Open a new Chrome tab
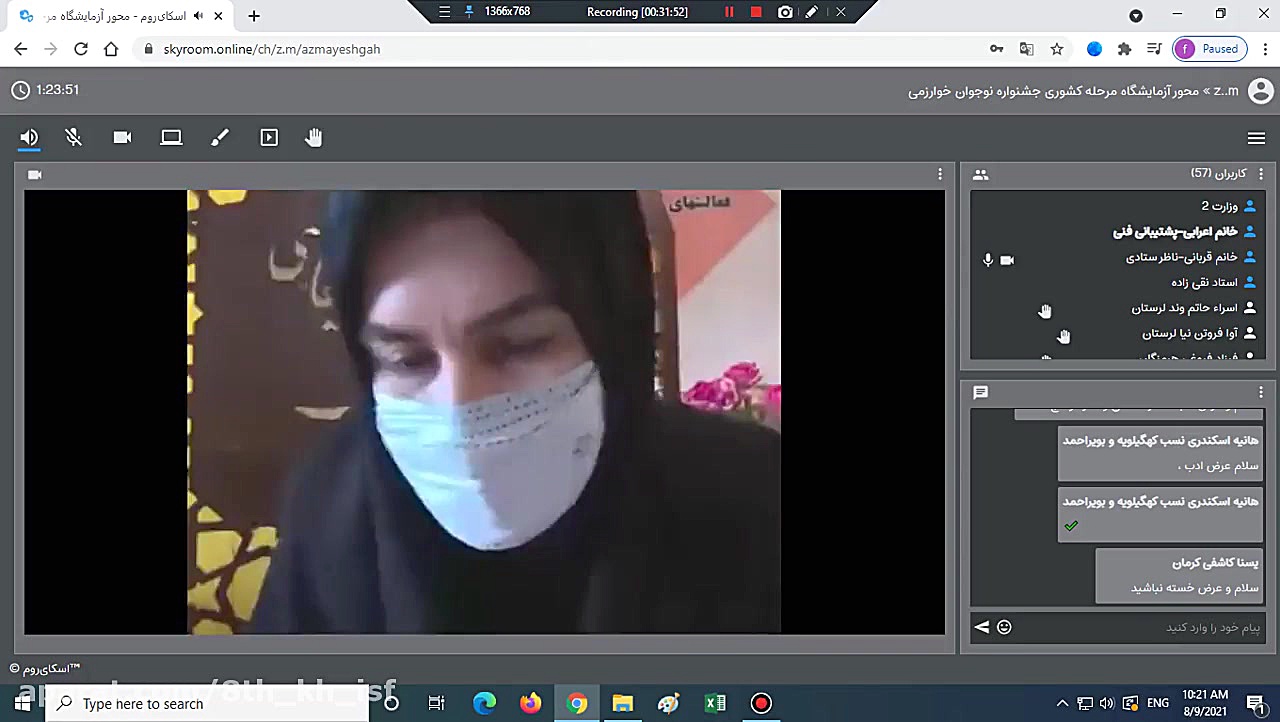 click(x=254, y=16)
